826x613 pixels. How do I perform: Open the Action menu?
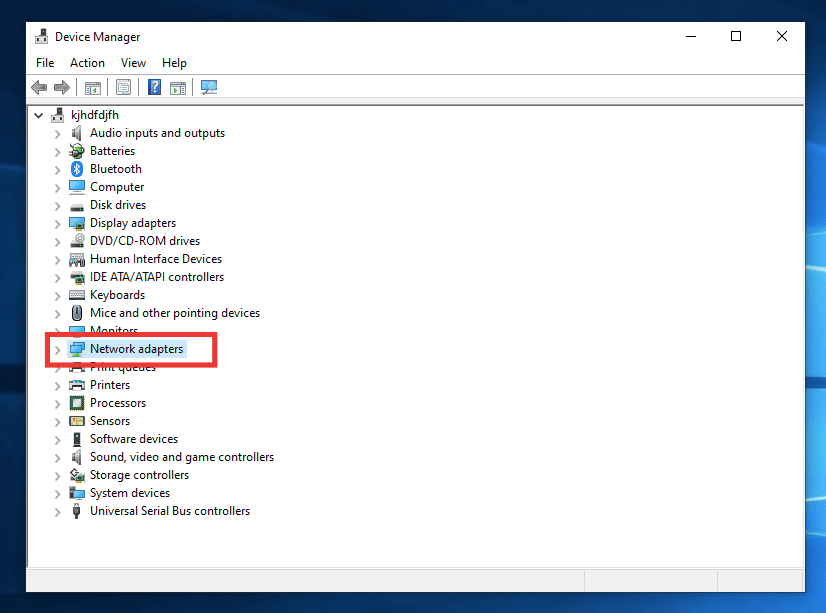(x=87, y=63)
